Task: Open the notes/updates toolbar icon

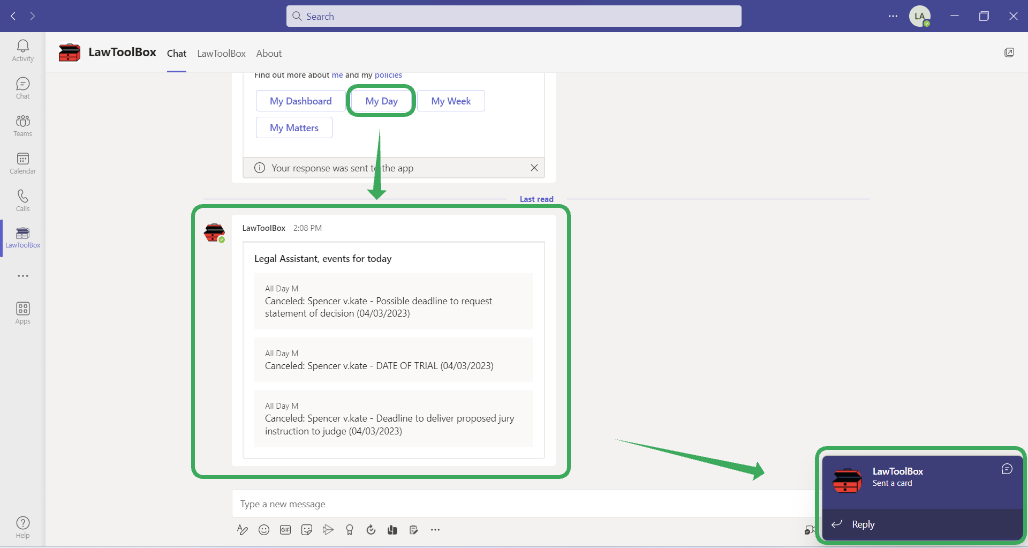Action: (414, 530)
